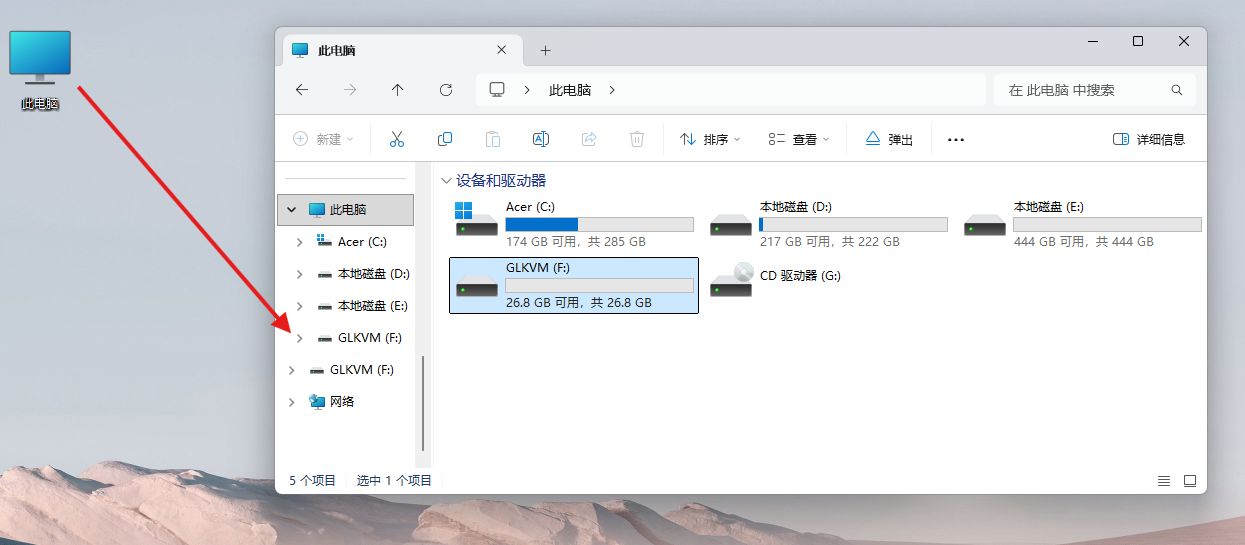Expand the 网络 tree node

tap(291, 402)
